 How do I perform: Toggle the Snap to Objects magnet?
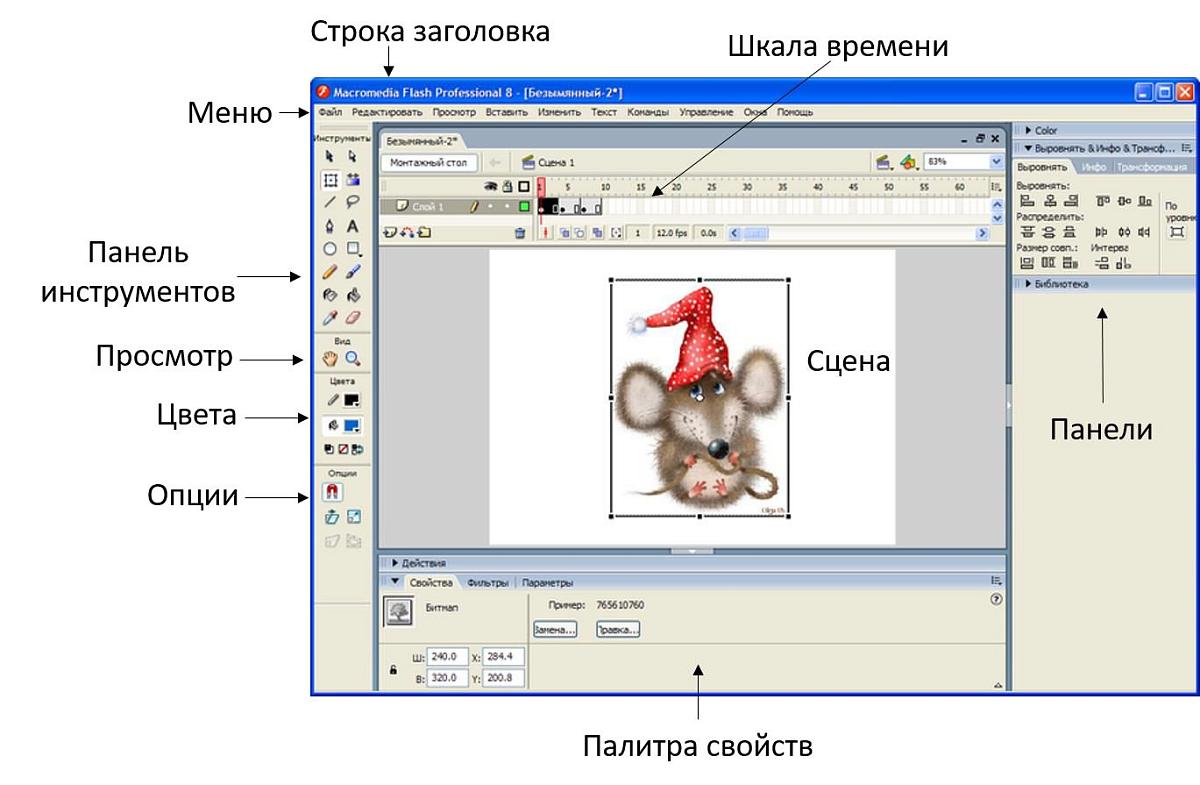coord(331,491)
